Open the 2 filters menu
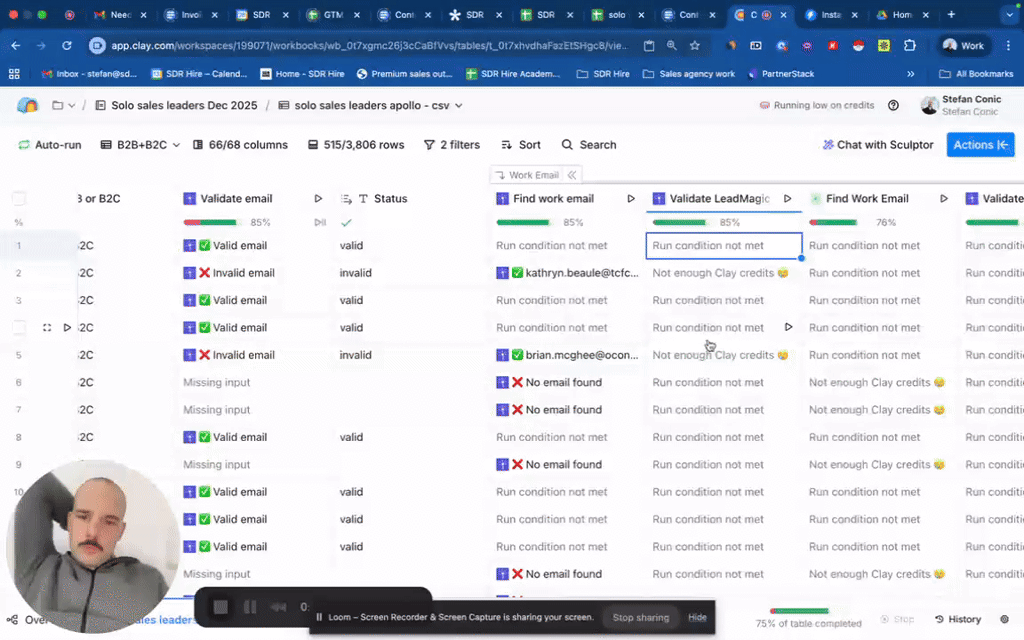 [x=452, y=145]
